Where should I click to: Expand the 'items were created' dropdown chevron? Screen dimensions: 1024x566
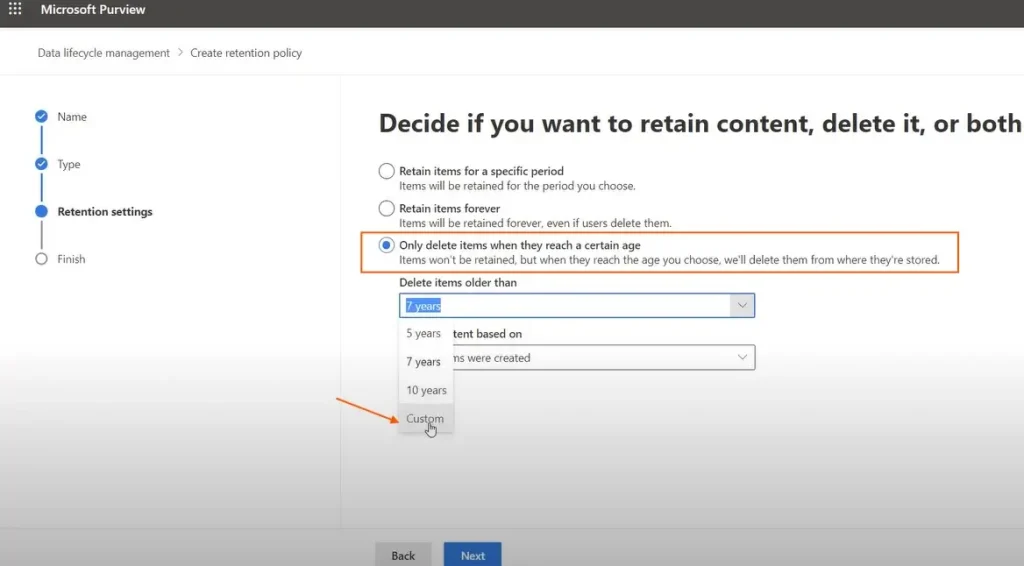point(741,357)
